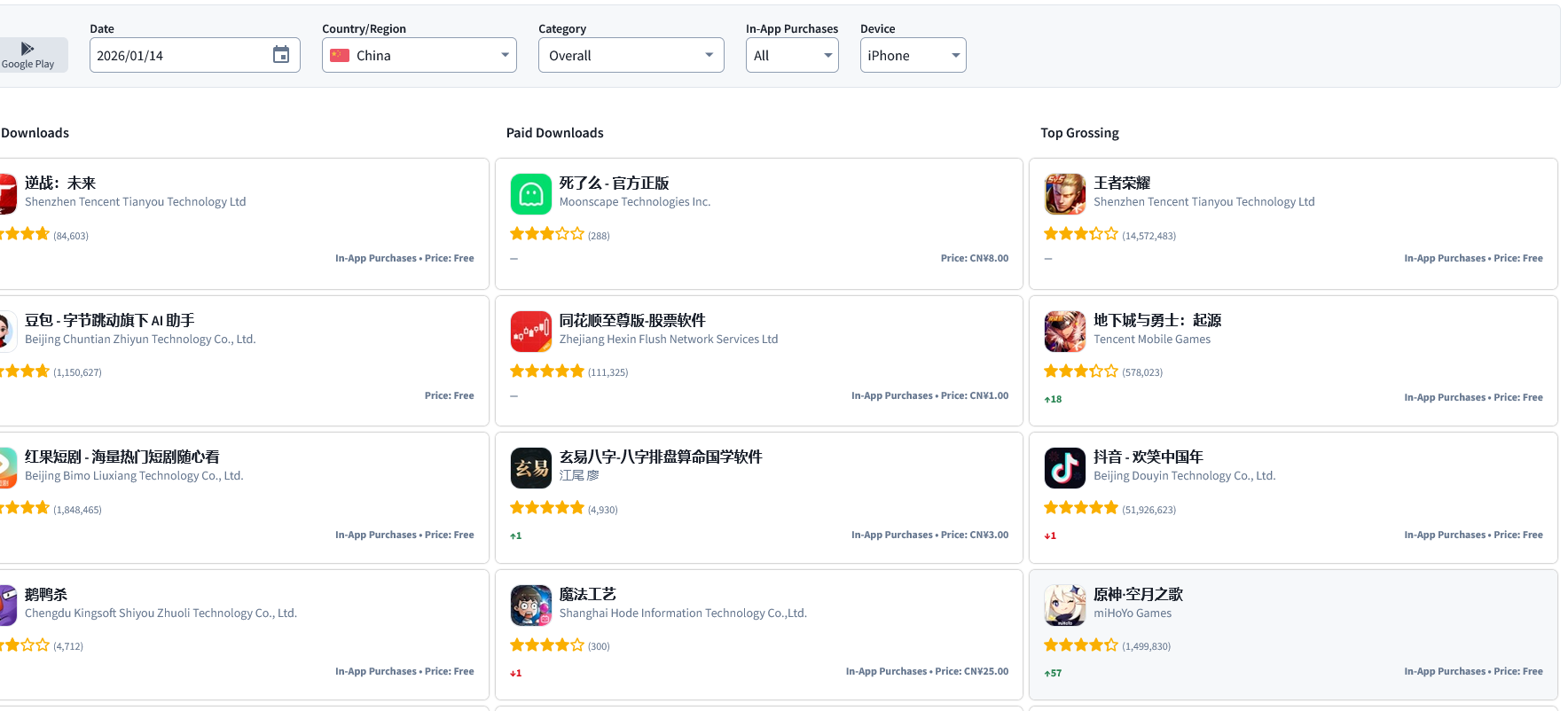Open the 红果短剧 app title link

click(x=122, y=457)
